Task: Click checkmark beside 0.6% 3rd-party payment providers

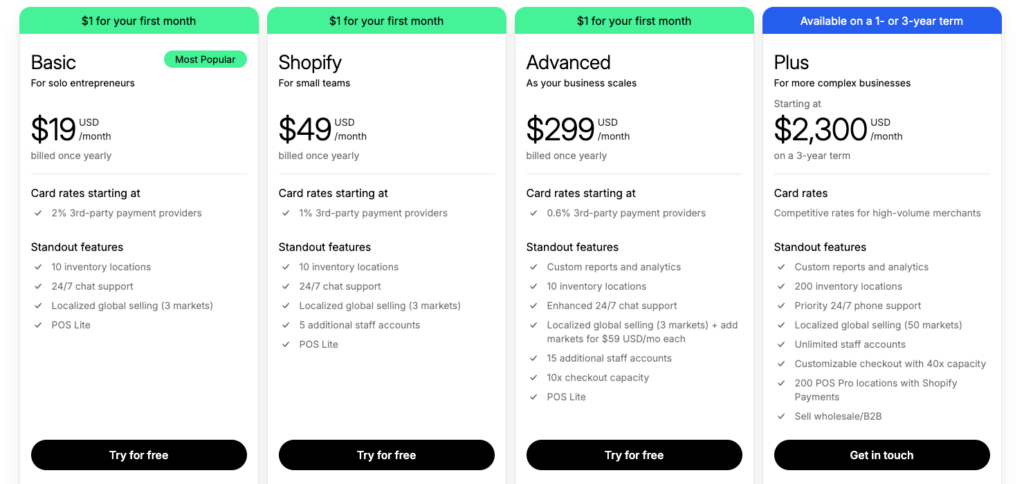Action: click(x=534, y=213)
